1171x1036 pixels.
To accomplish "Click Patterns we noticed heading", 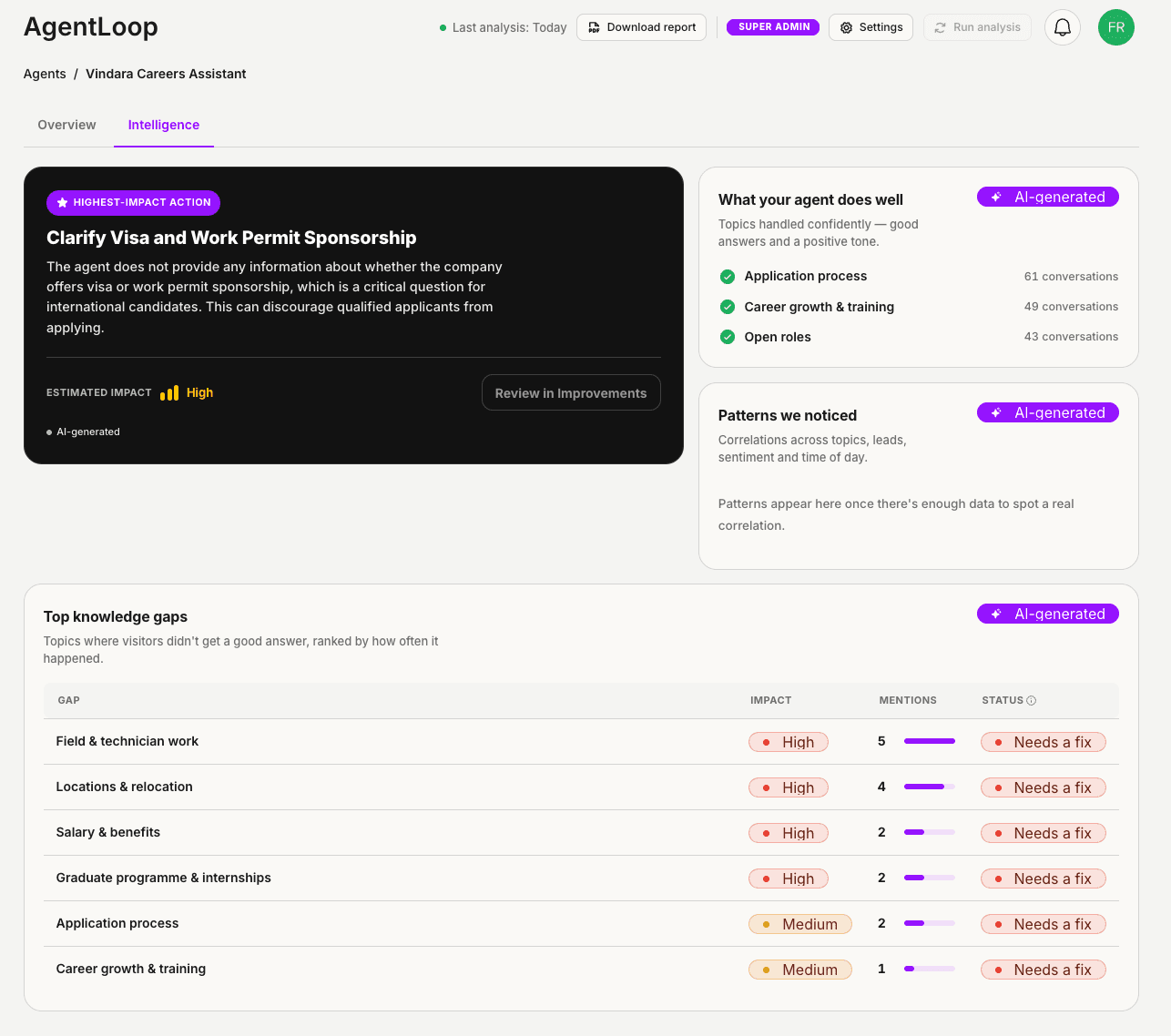I will click(788, 415).
